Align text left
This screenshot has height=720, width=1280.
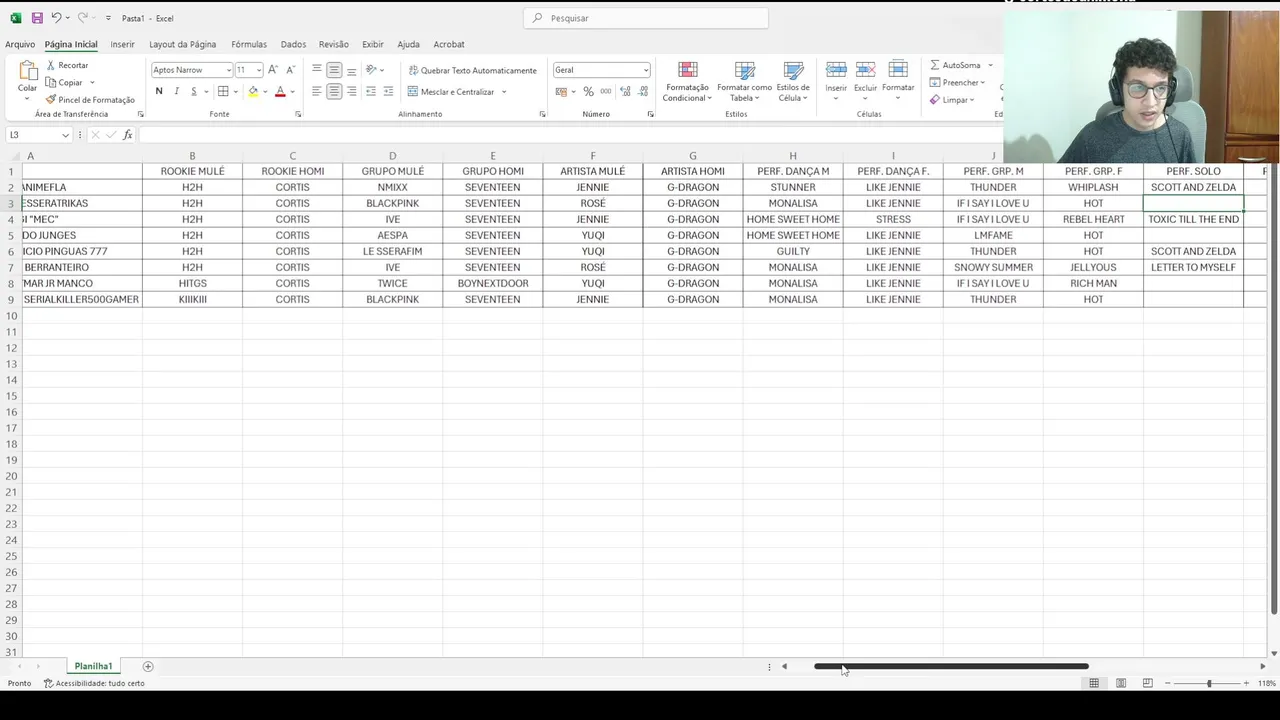pos(317,91)
